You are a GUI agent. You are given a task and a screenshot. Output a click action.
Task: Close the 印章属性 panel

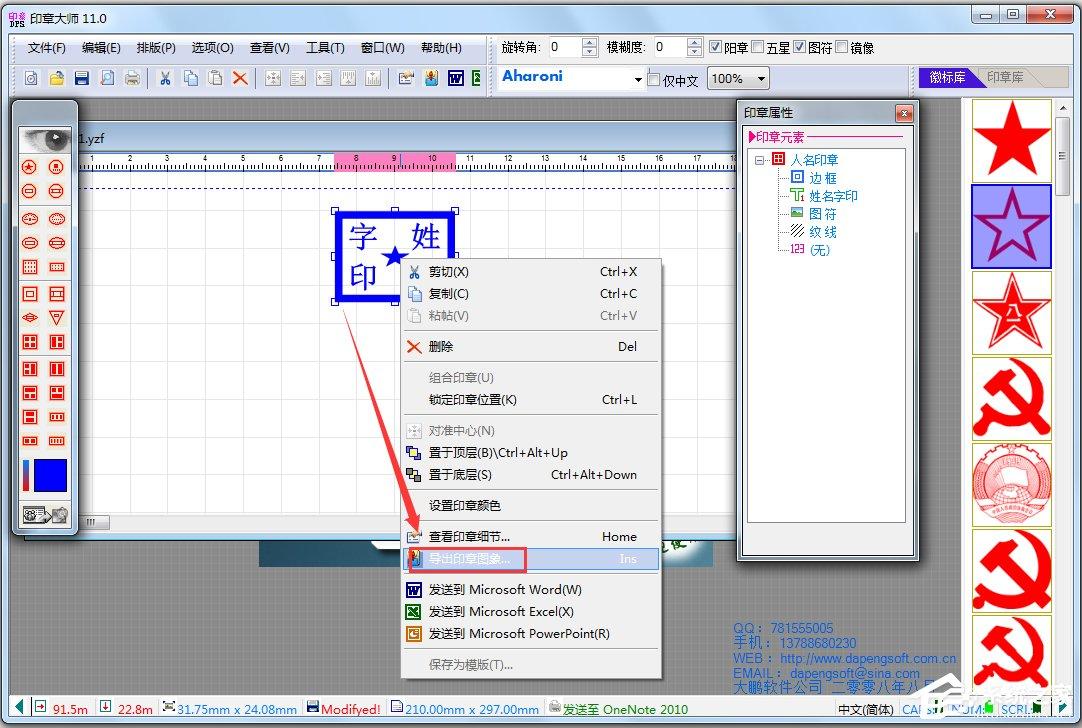coord(904,113)
